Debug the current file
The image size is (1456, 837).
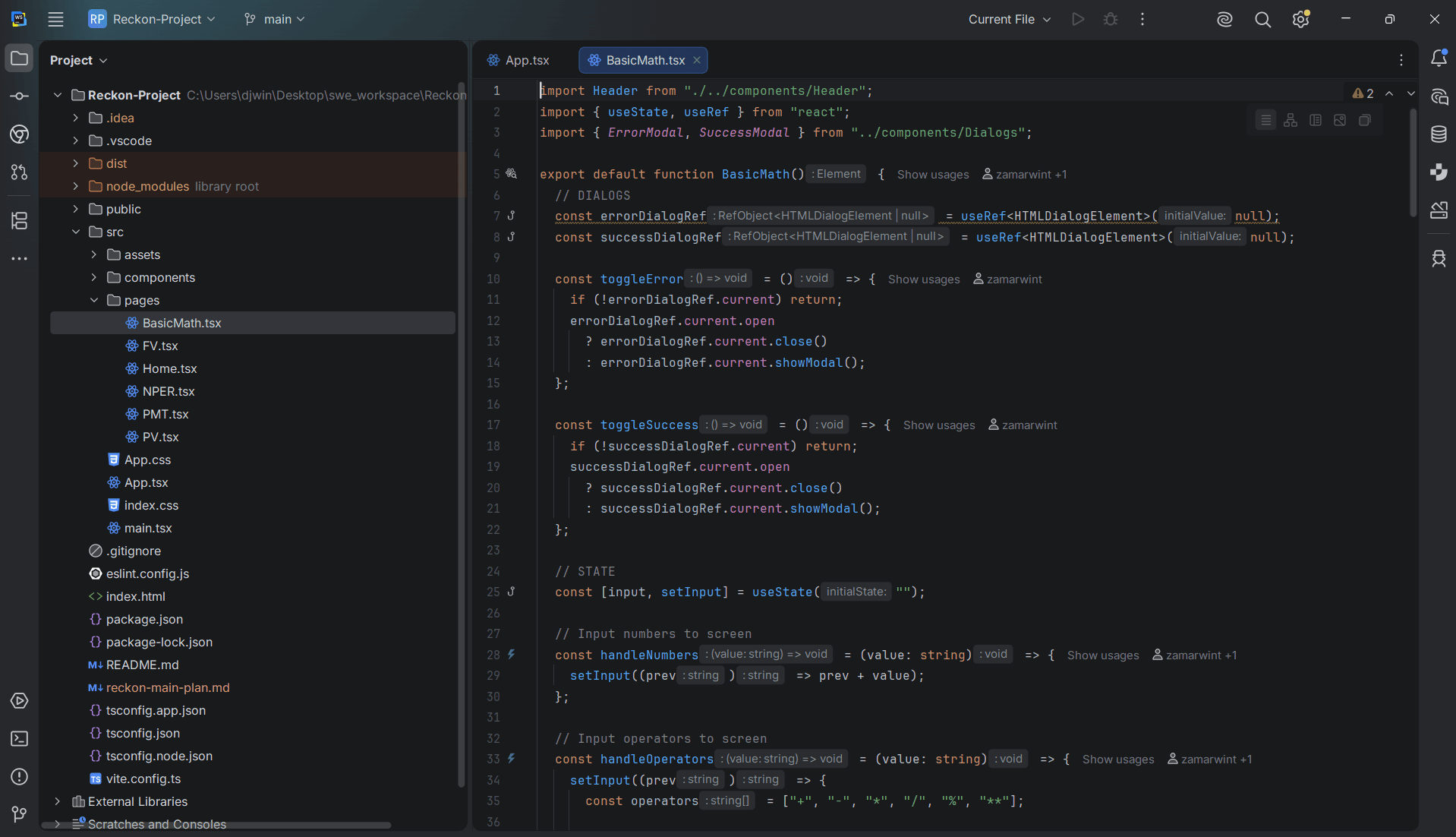coord(1111,20)
